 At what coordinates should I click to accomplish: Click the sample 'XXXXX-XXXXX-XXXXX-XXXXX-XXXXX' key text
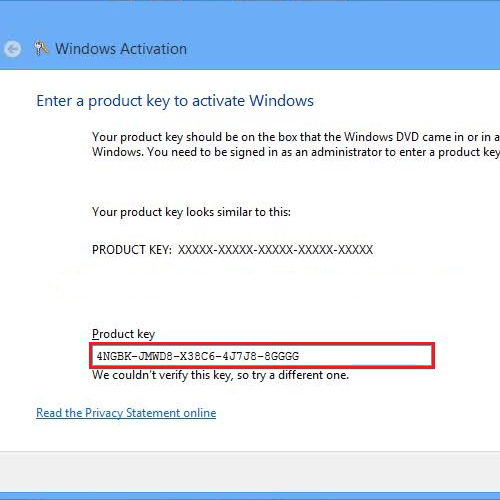click(x=275, y=250)
